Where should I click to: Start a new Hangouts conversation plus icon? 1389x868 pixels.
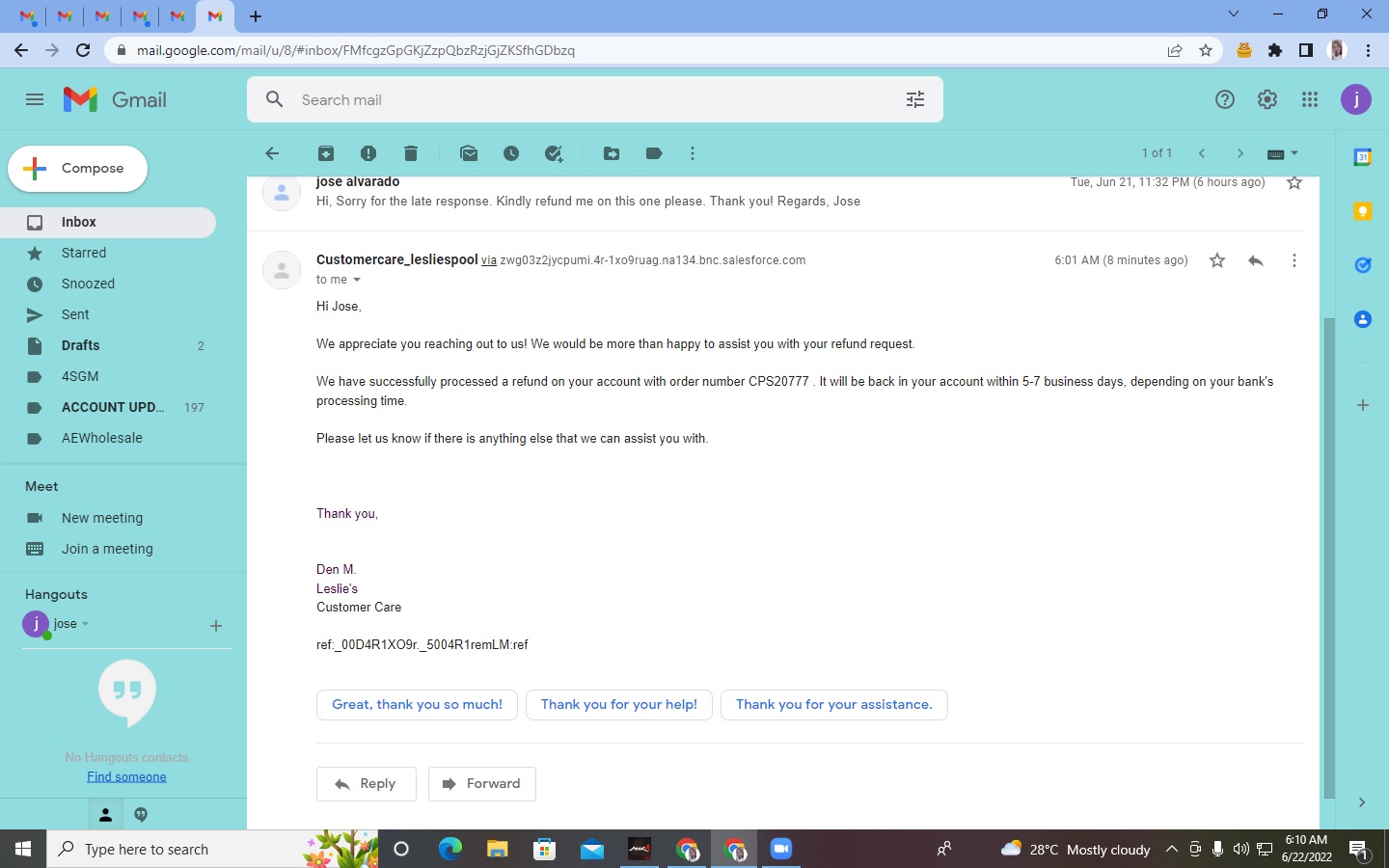(x=216, y=626)
